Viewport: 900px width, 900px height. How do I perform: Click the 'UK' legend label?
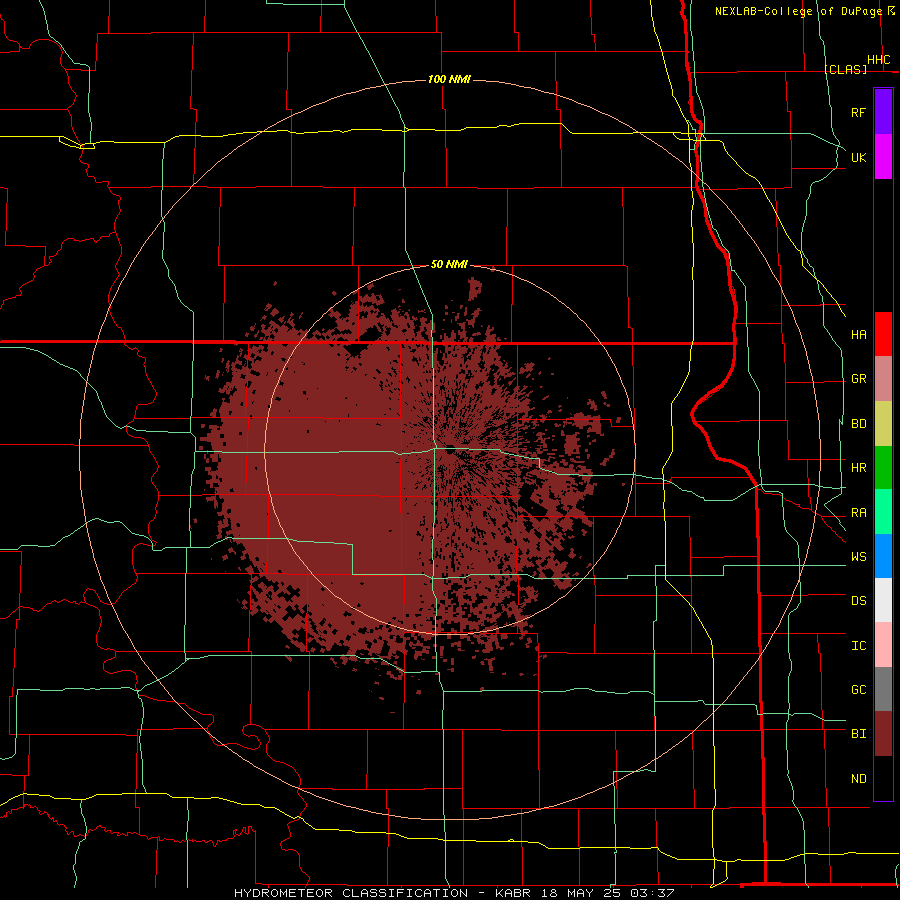(x=859, y=157)
